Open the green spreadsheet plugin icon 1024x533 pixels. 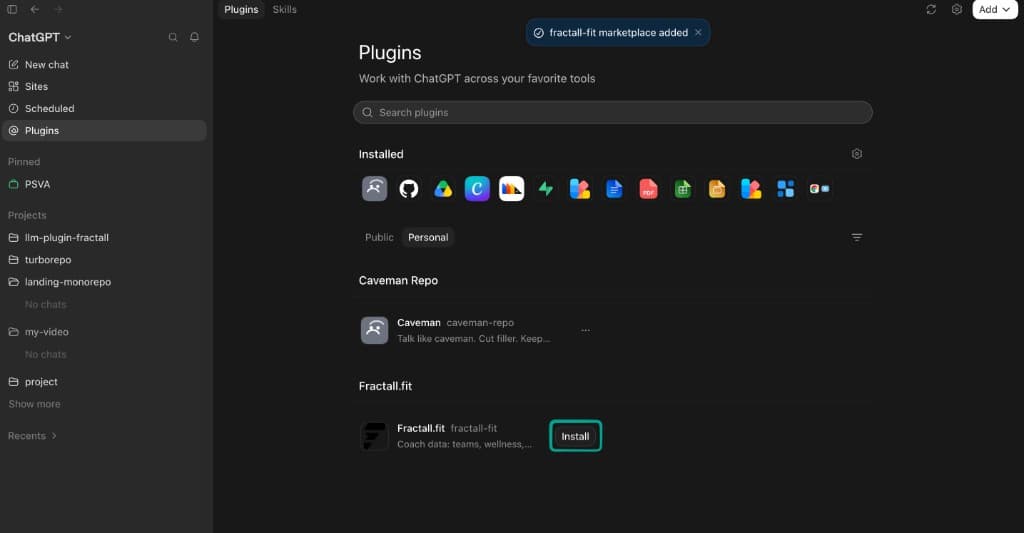pyautogui.click(x=683, y=189)
